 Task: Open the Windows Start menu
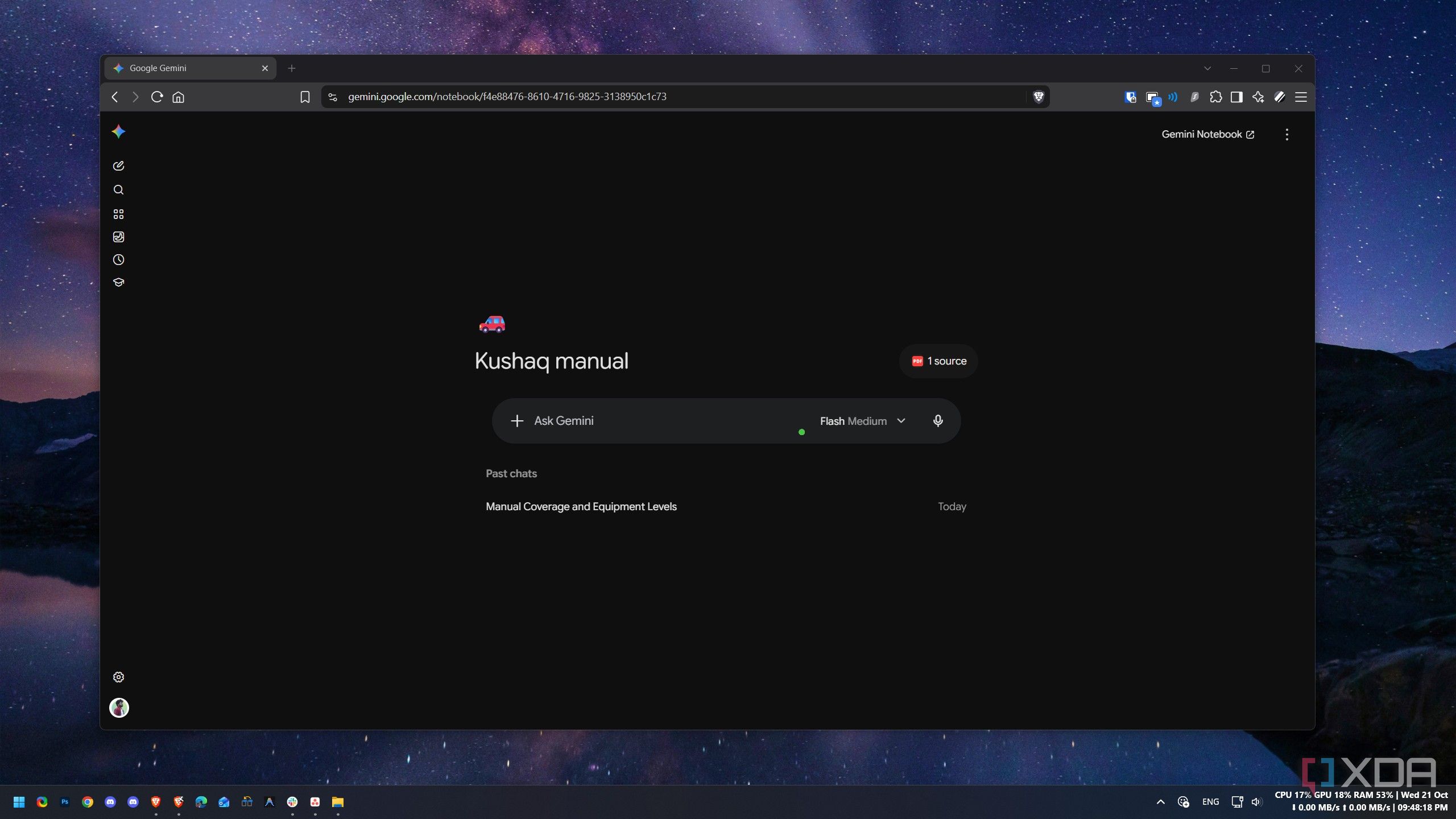coord(19,802)
